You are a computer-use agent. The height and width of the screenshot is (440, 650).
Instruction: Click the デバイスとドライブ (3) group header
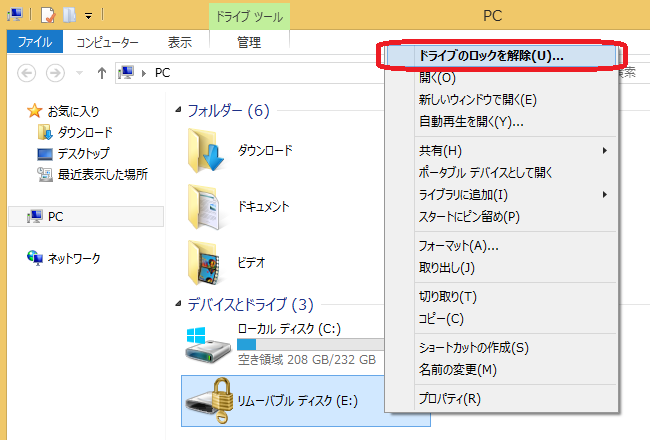pyautogui.click(x=250, y=305)
